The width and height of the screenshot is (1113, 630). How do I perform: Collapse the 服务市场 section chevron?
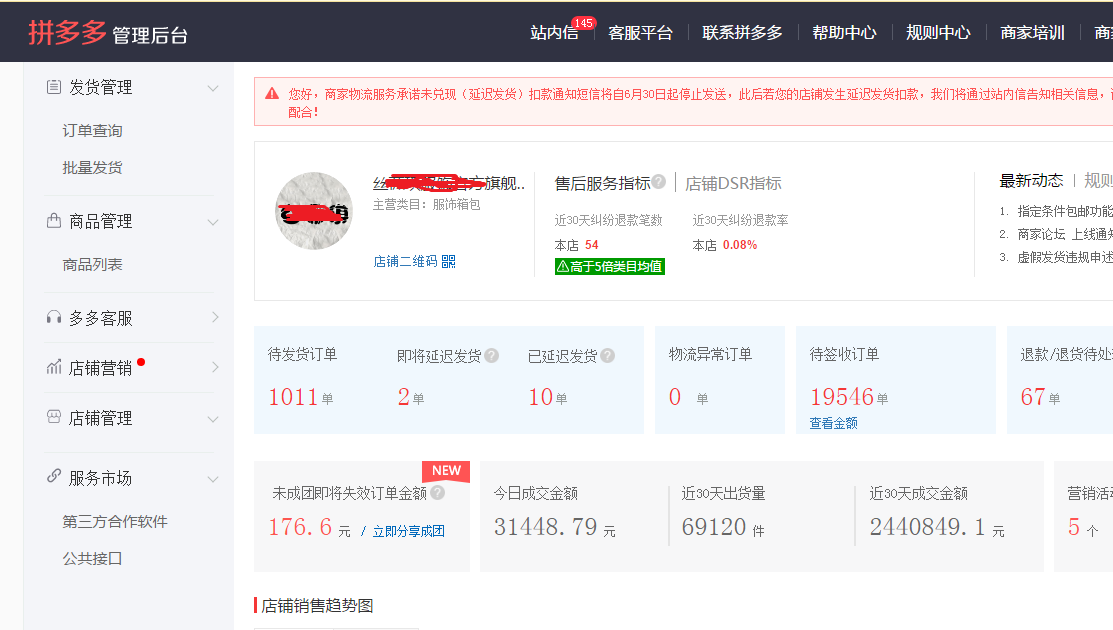(x=212, y=479)
